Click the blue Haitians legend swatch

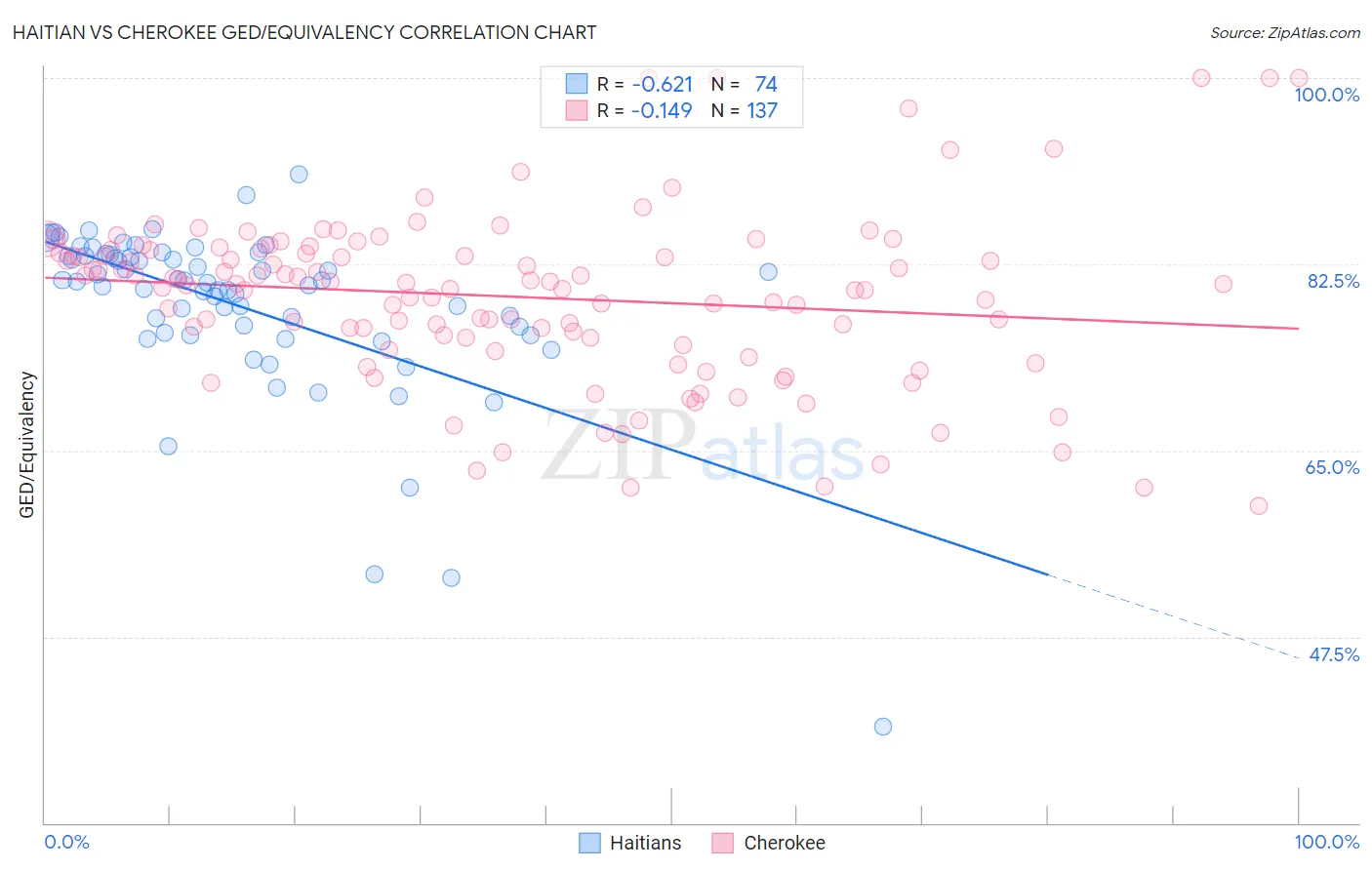[x=589, y=843]
